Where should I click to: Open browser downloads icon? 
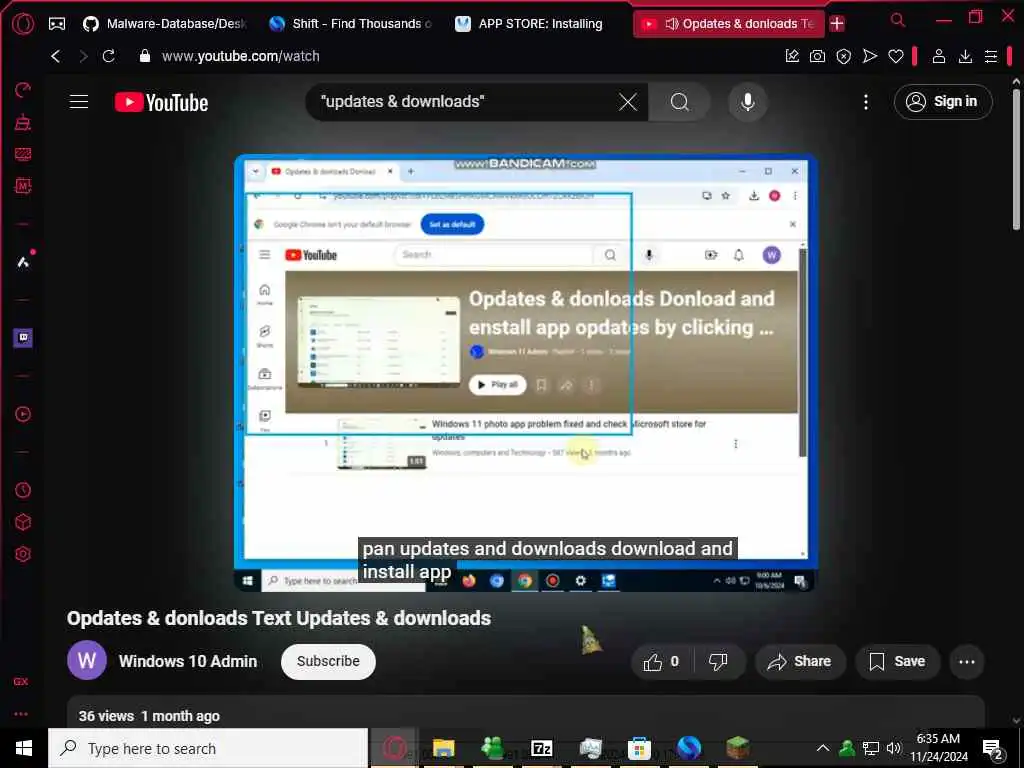[x=965, y=56]
